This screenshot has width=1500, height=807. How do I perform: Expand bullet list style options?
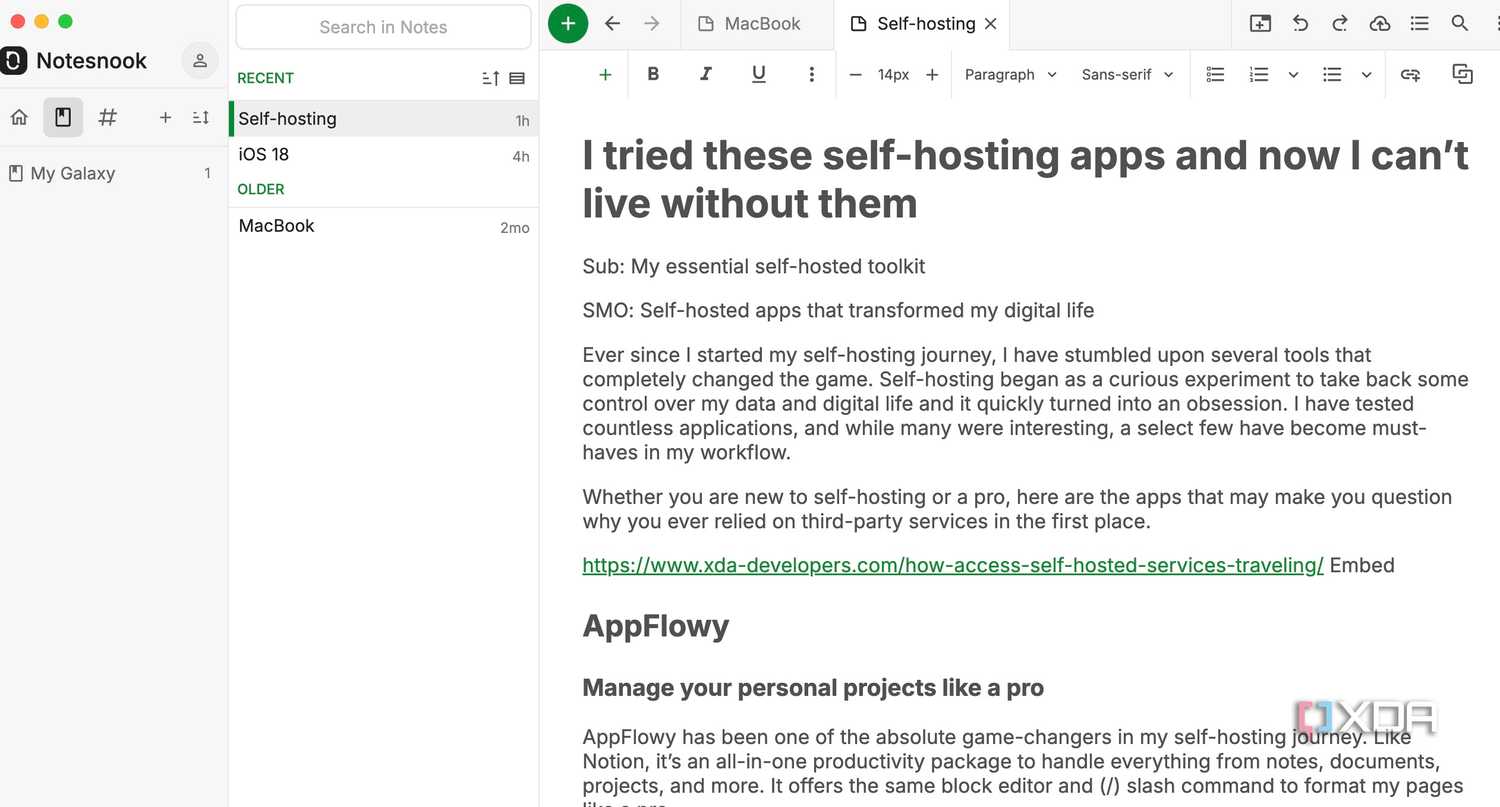point(1367,75)
